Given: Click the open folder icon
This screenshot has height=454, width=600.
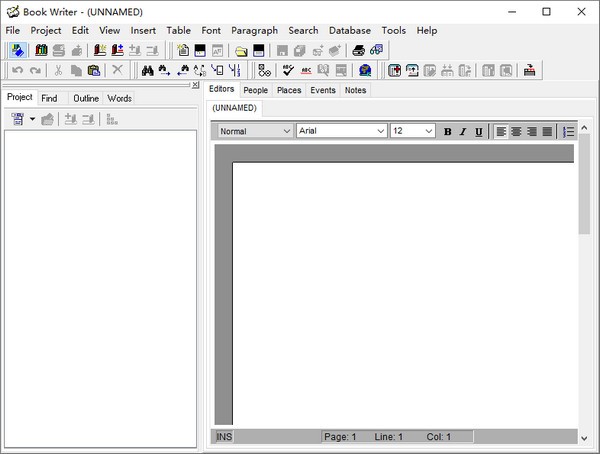Looking at the screenshot, I should 241,50.
